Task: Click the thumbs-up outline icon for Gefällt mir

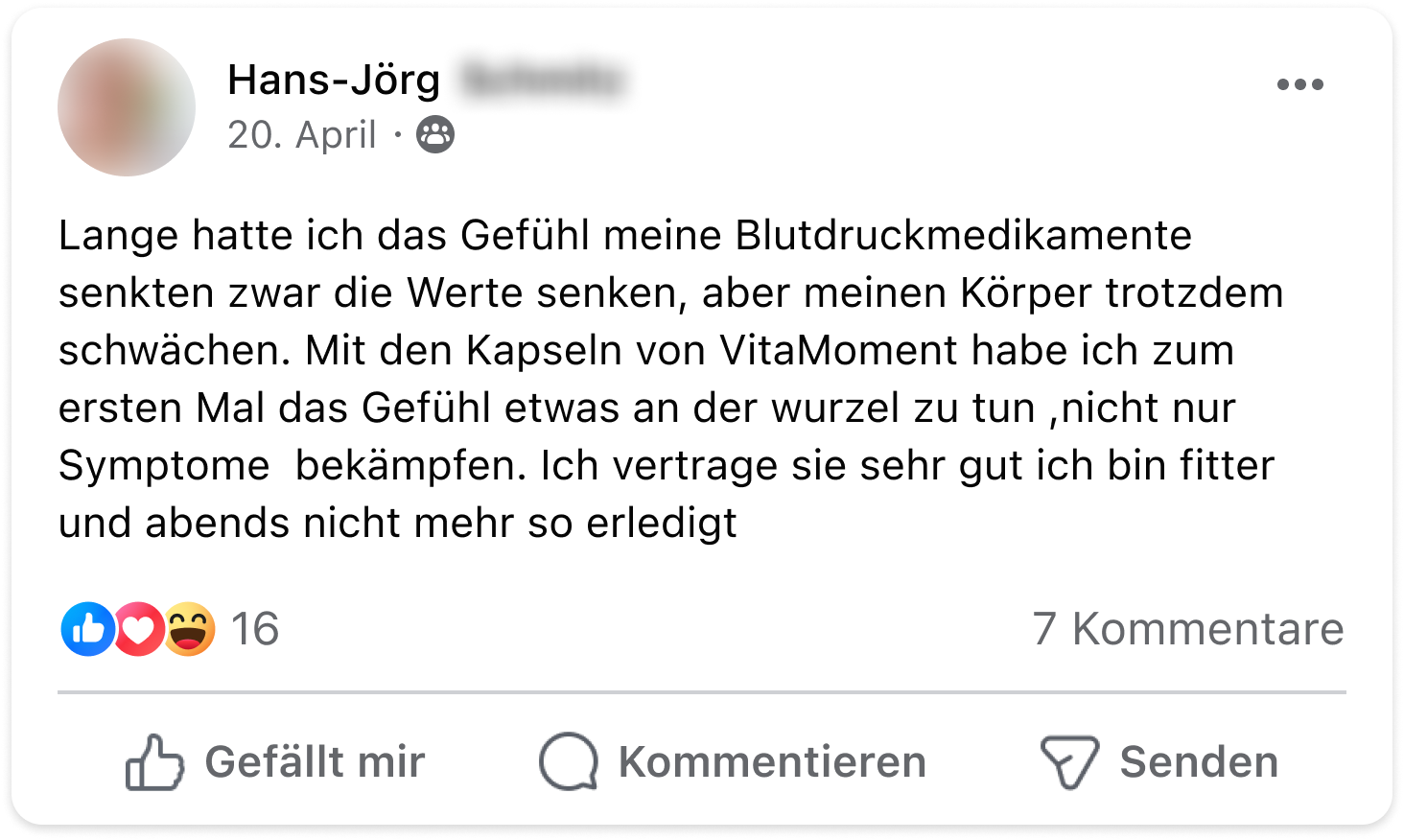Action: (x=153, y=762)
